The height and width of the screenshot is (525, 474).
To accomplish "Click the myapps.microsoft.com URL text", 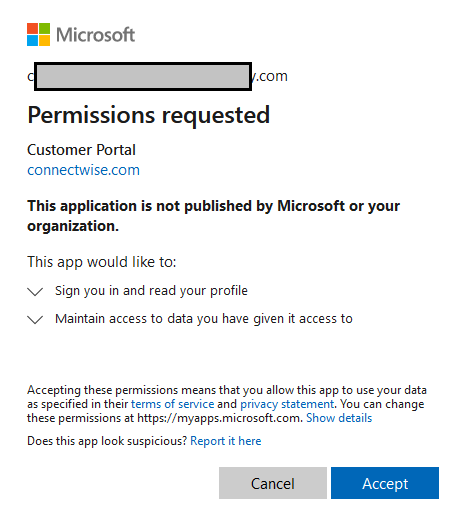I will pyautogui.click(x=219, y=418).
